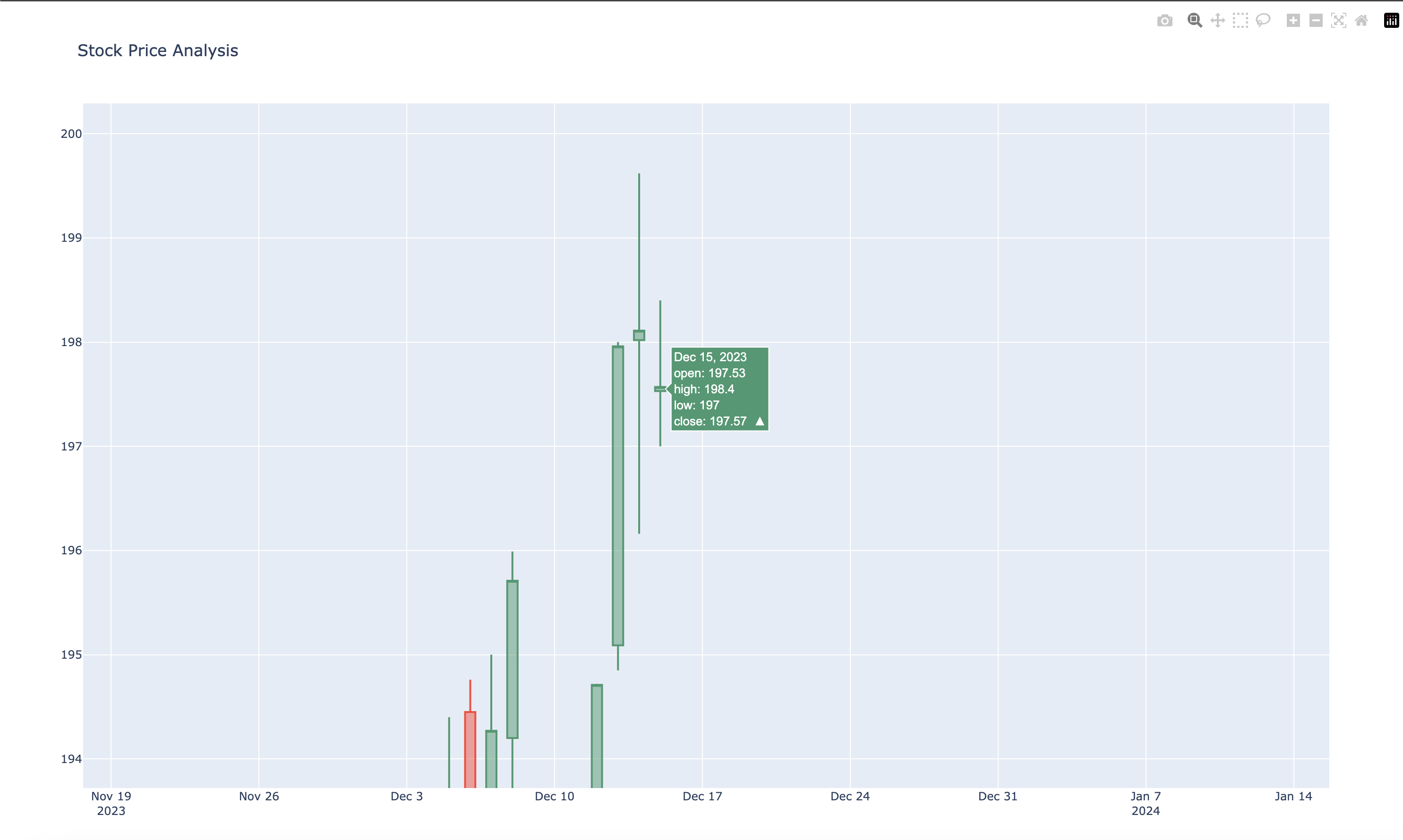1403x840 pixels.
Task: Choose the Lasso Select tool
Action: pyautogui.click(x=1263, y=21)
